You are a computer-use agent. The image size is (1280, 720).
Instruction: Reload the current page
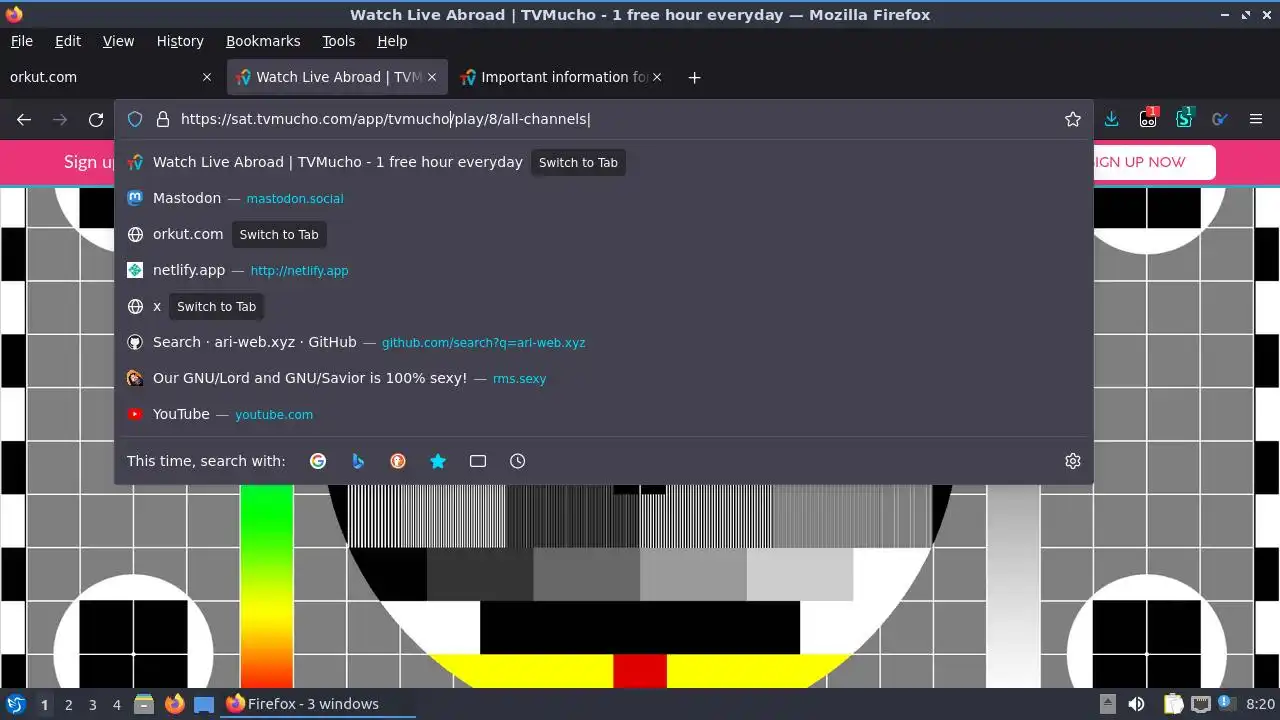96,119
